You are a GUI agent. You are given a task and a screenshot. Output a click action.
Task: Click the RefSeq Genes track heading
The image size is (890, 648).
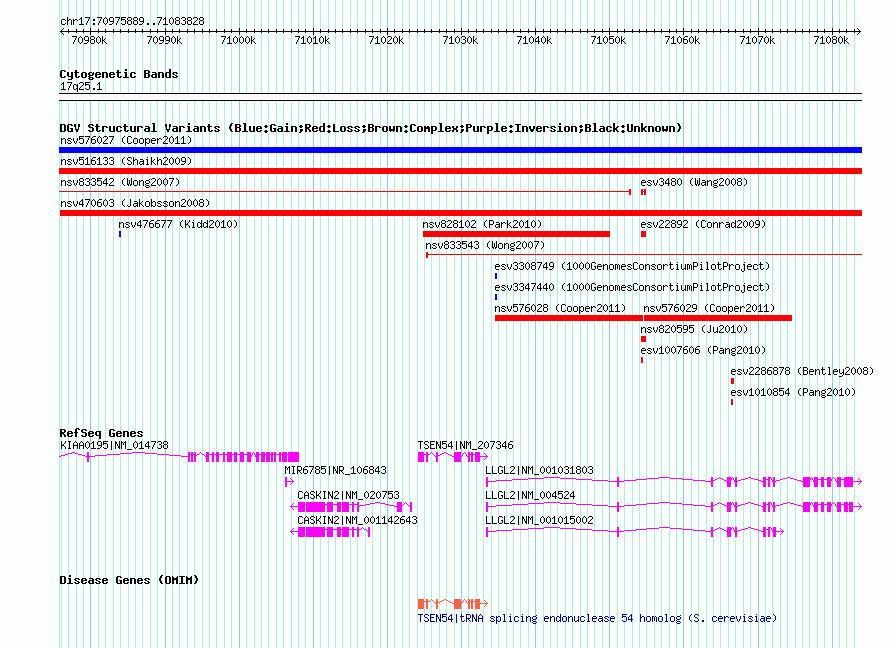click(101, 433)
